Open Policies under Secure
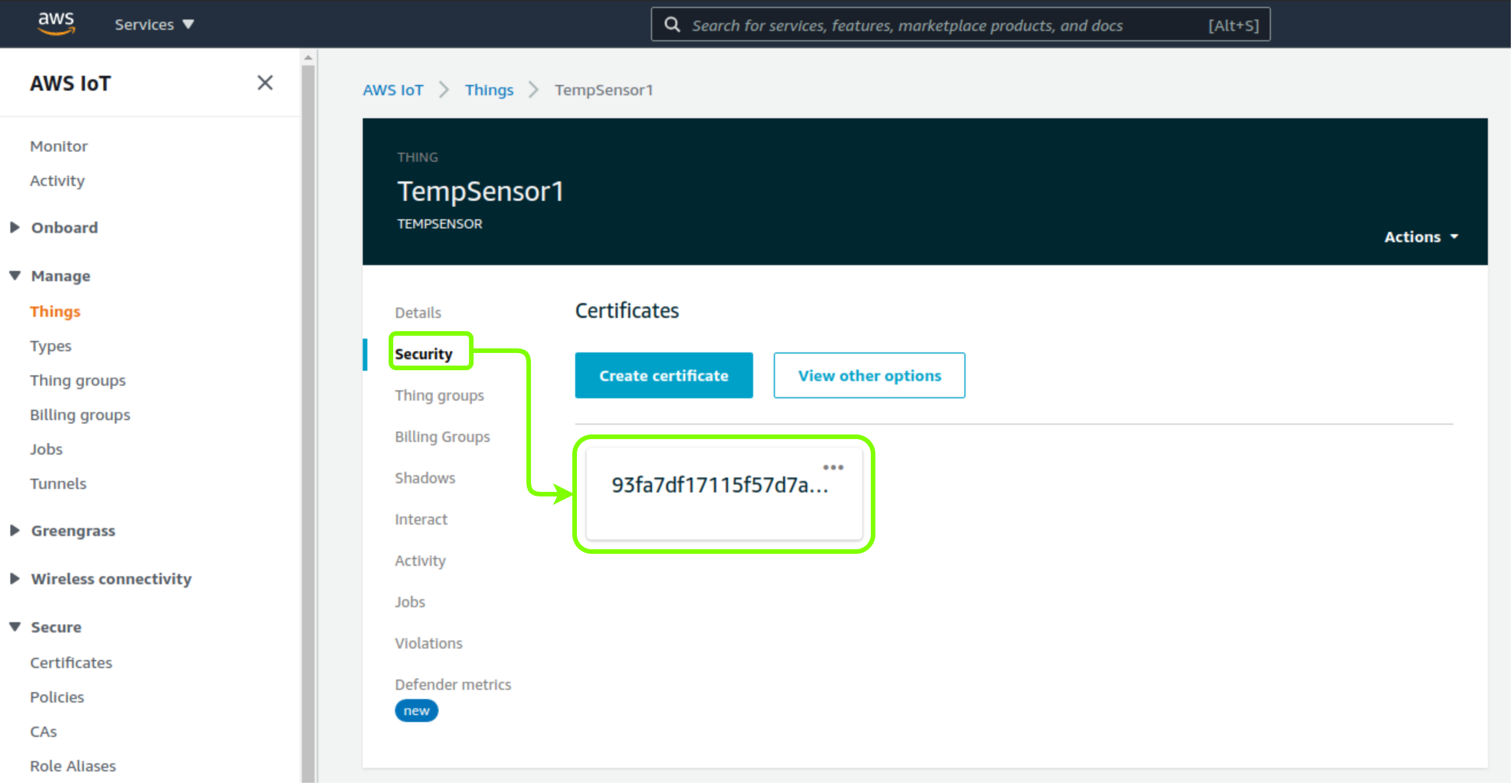1512x784 pixels. [57, 697]
